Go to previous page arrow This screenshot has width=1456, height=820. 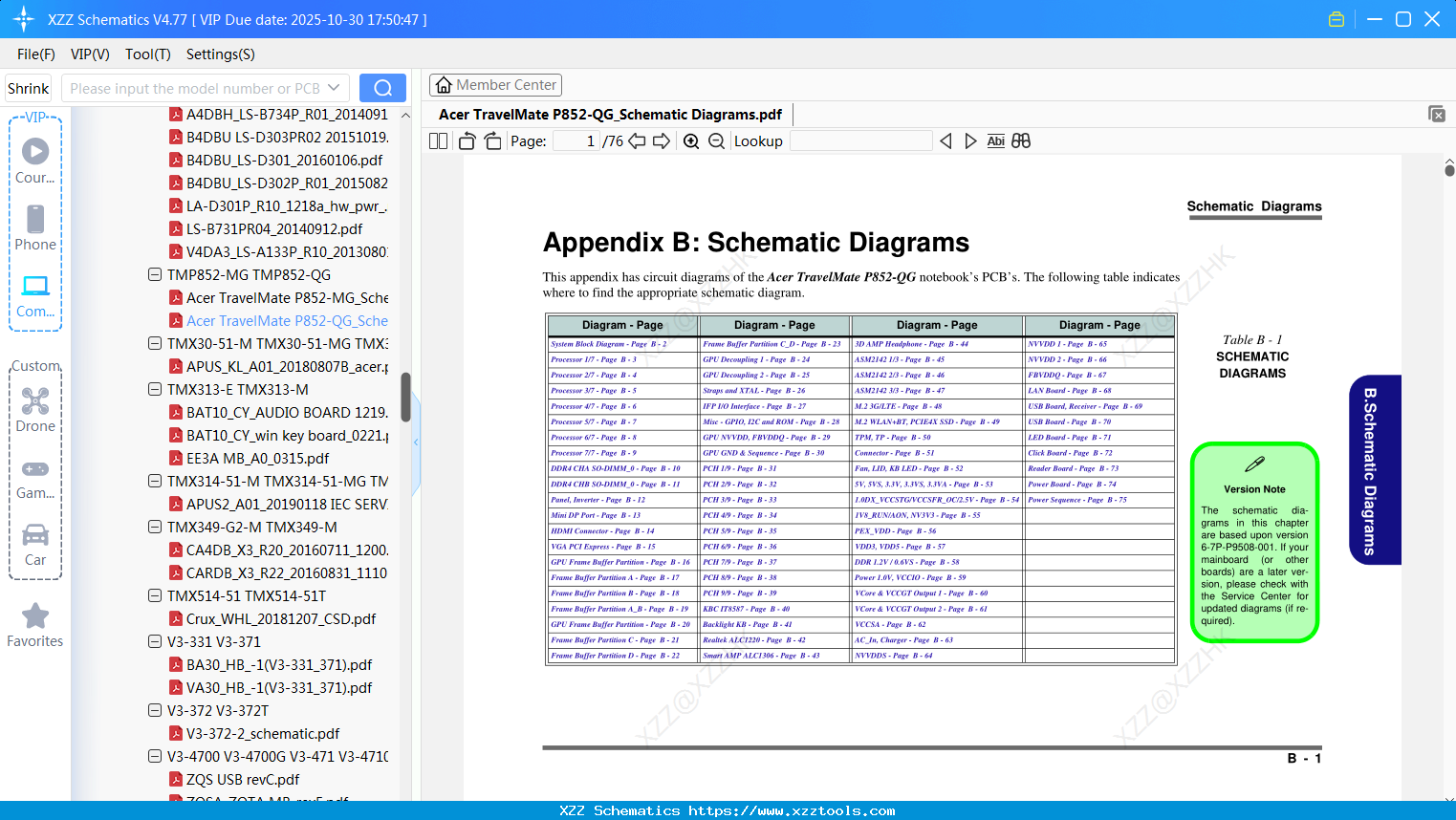point(637,141)
